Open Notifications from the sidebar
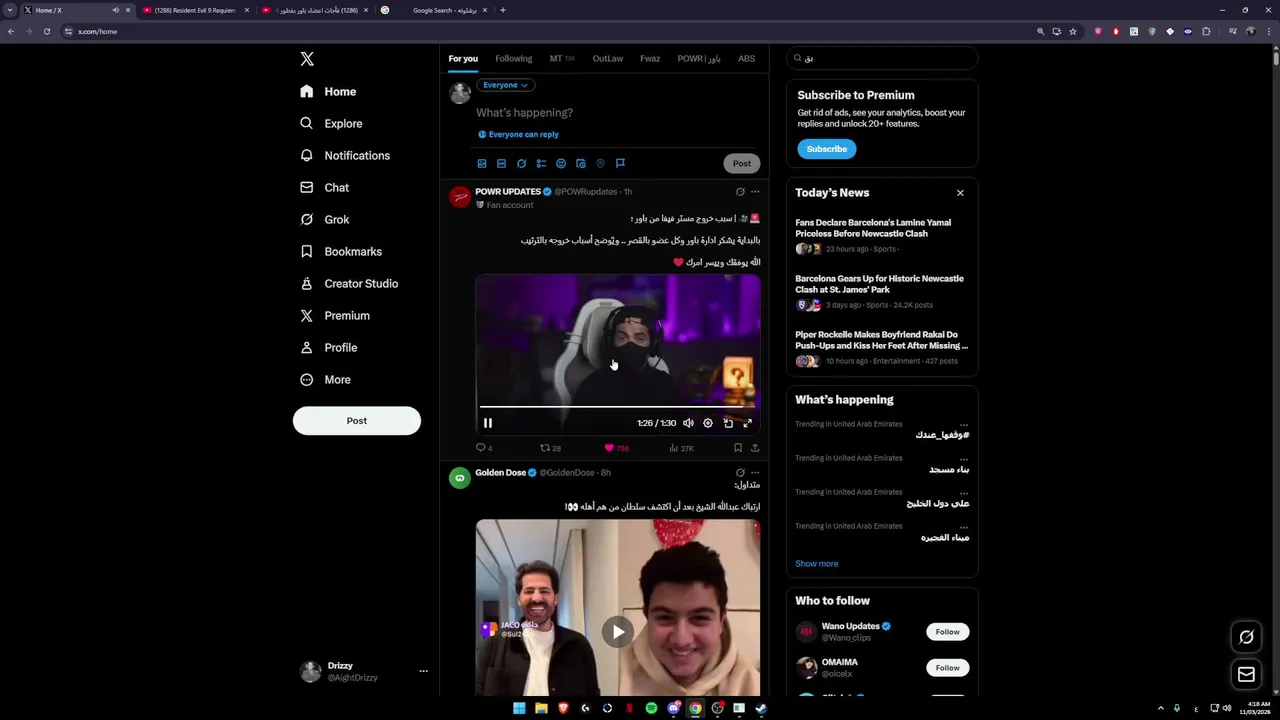This screenshot has height=720, width=1280. point(345,155)
